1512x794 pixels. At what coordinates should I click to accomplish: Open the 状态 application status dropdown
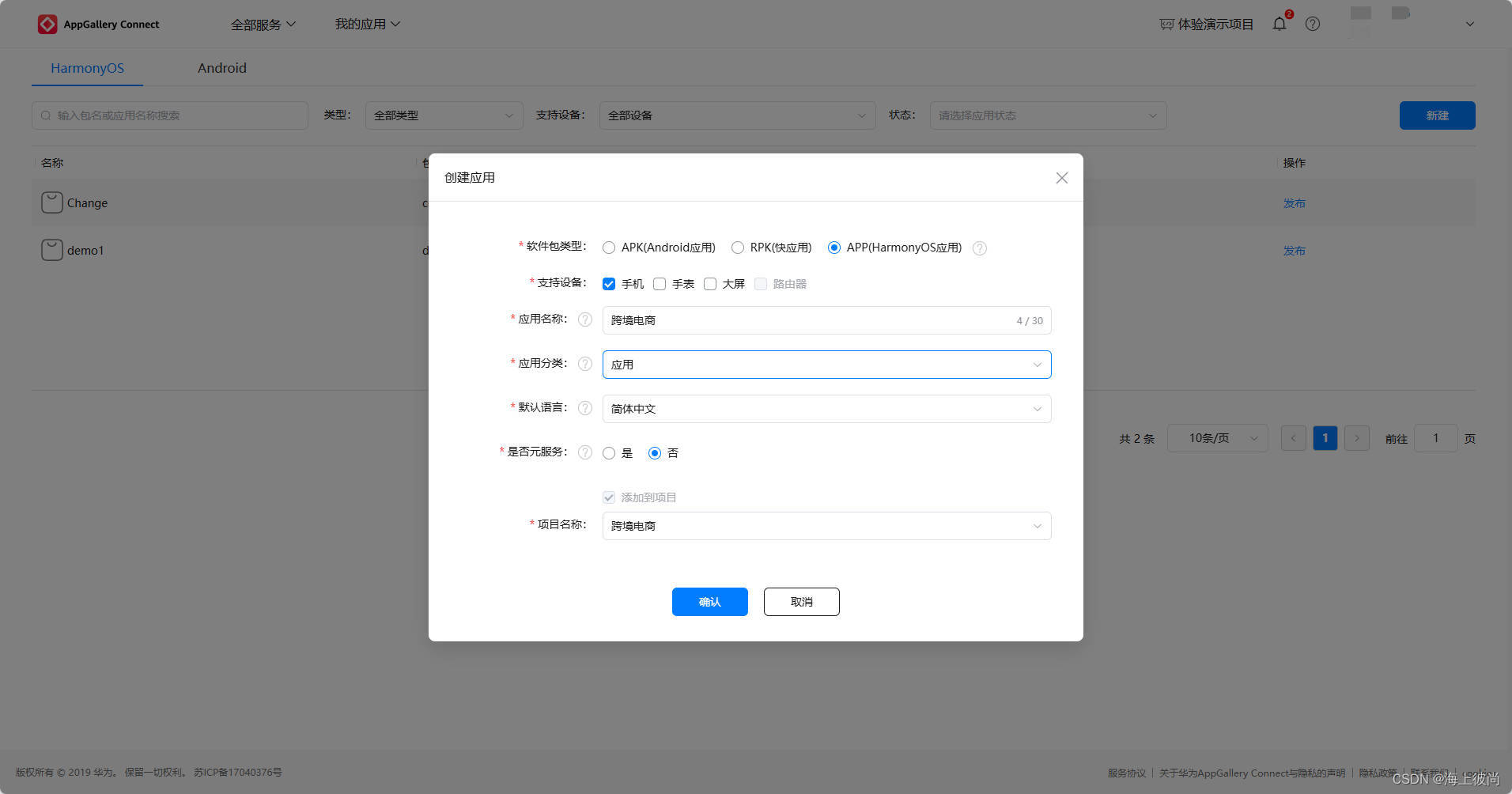tap(1049, 115)
